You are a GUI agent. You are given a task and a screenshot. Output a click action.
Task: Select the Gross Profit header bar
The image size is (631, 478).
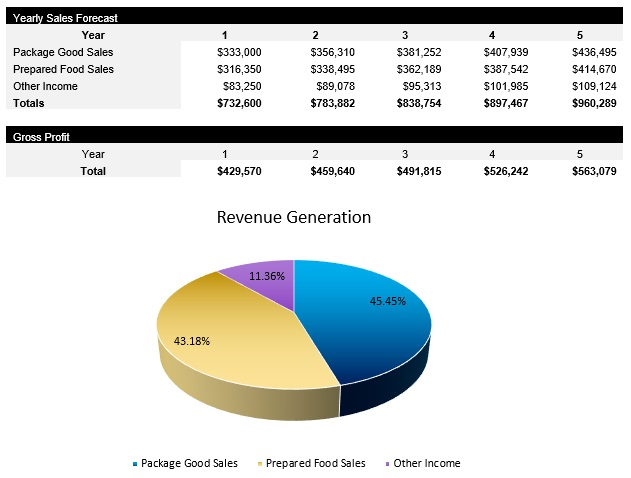(315, 136)
